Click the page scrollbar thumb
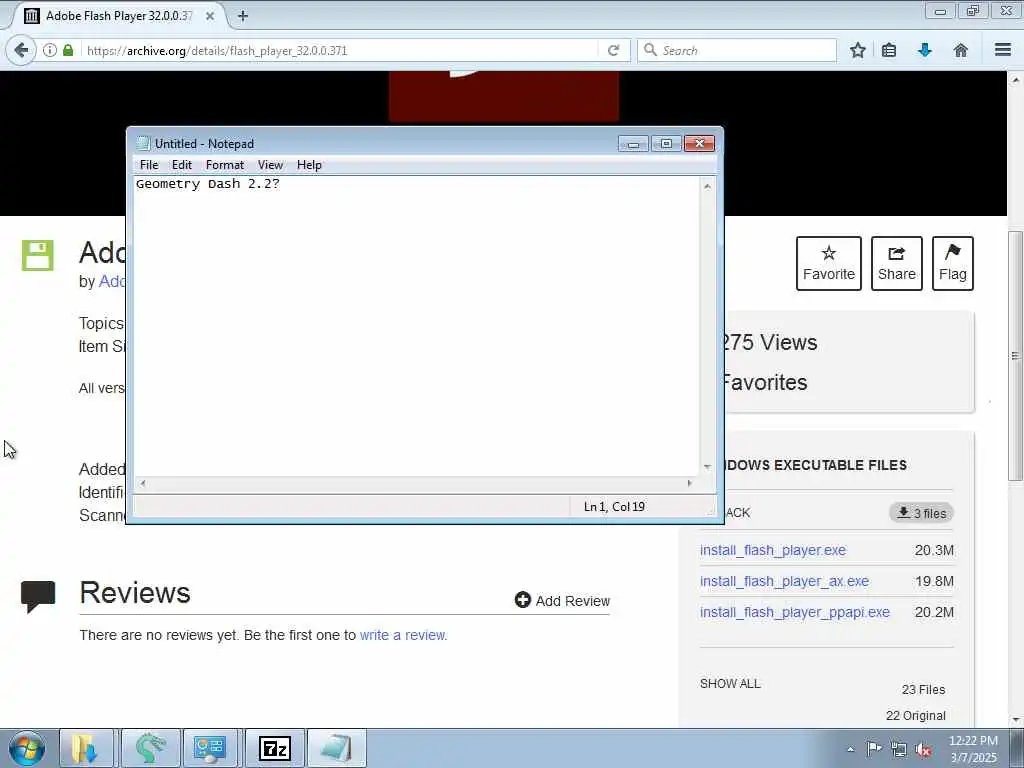 point(1016,356)
